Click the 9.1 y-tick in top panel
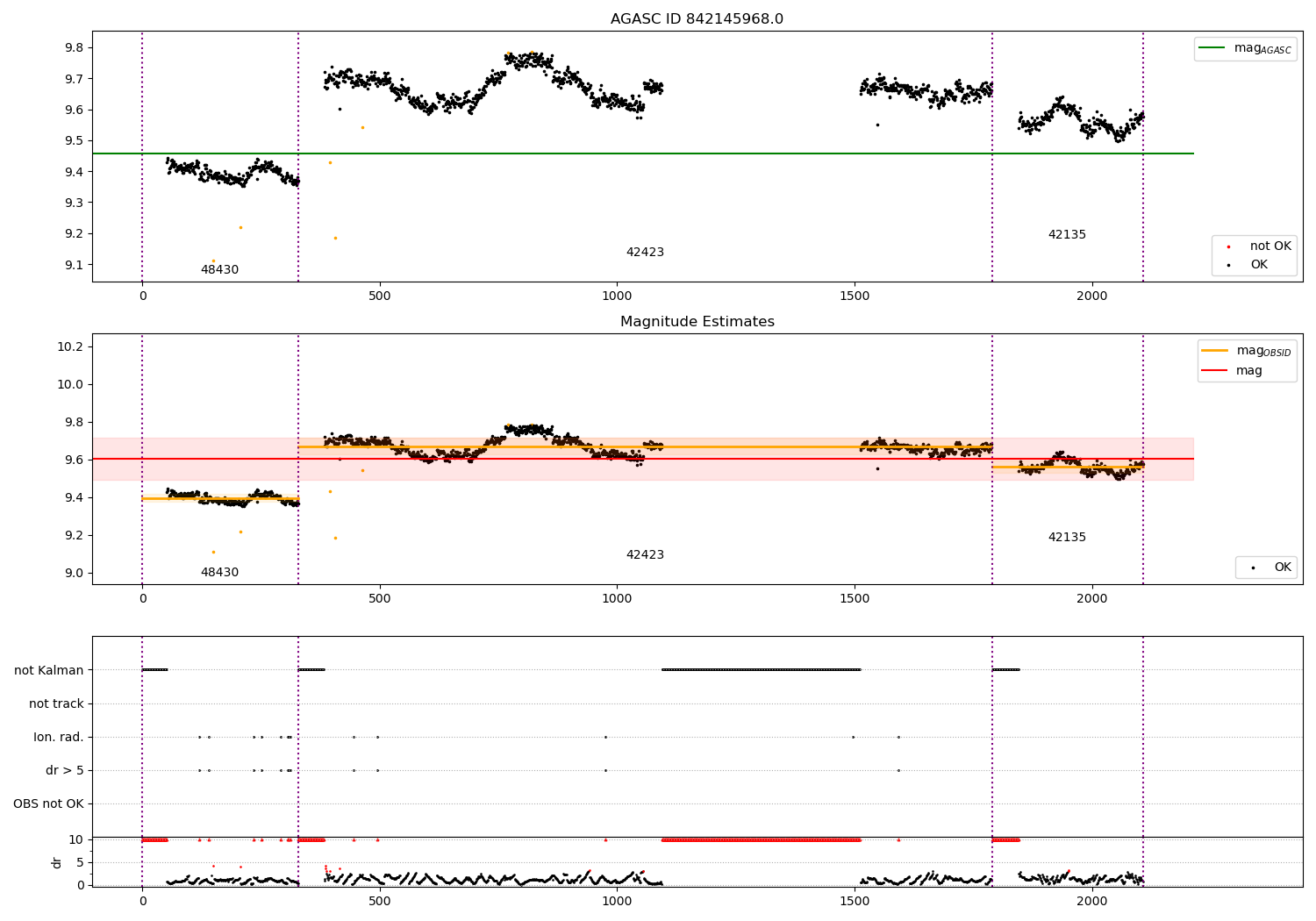 75,265
